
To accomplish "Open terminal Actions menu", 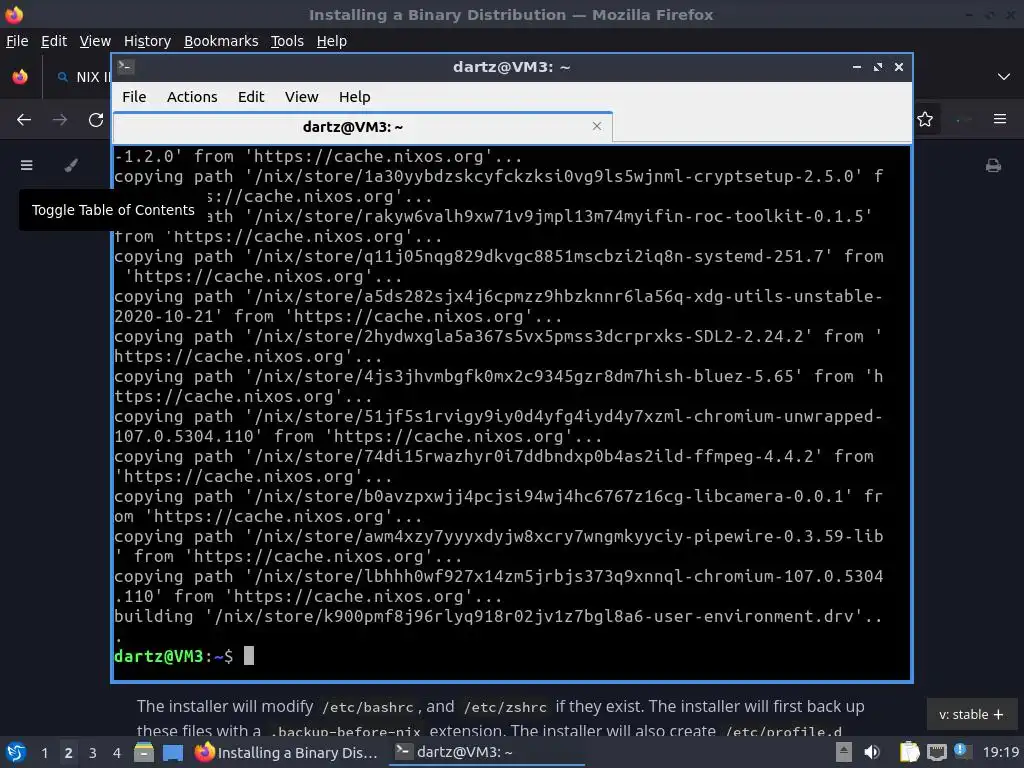I will [x=192, y=97].
